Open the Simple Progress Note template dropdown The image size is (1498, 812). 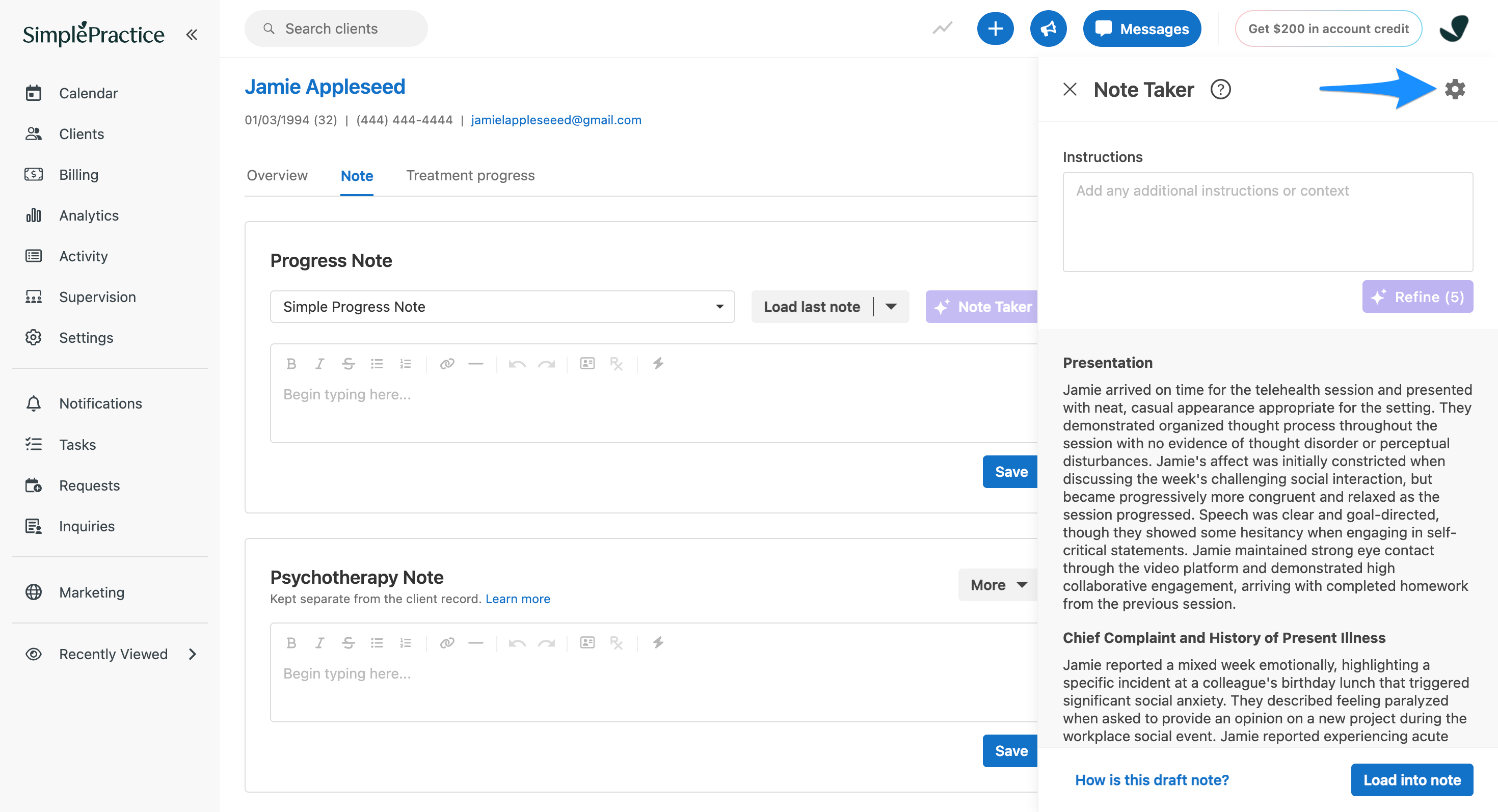[502, 306]
